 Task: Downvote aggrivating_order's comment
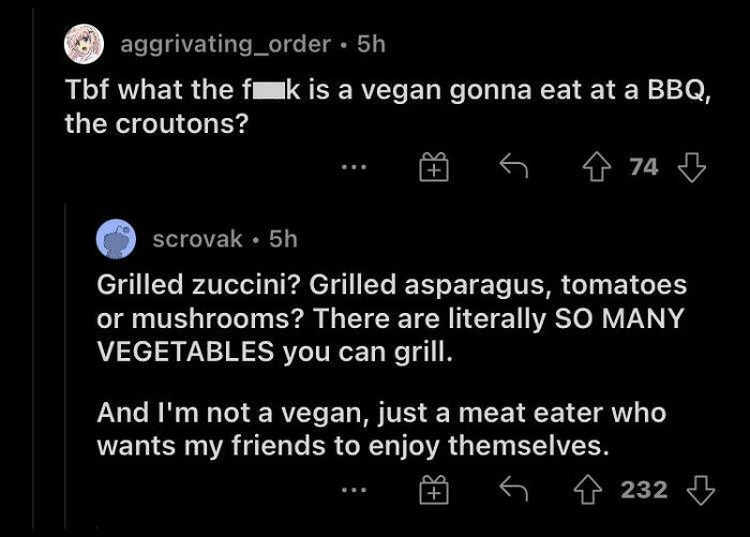tap(692, 167)
